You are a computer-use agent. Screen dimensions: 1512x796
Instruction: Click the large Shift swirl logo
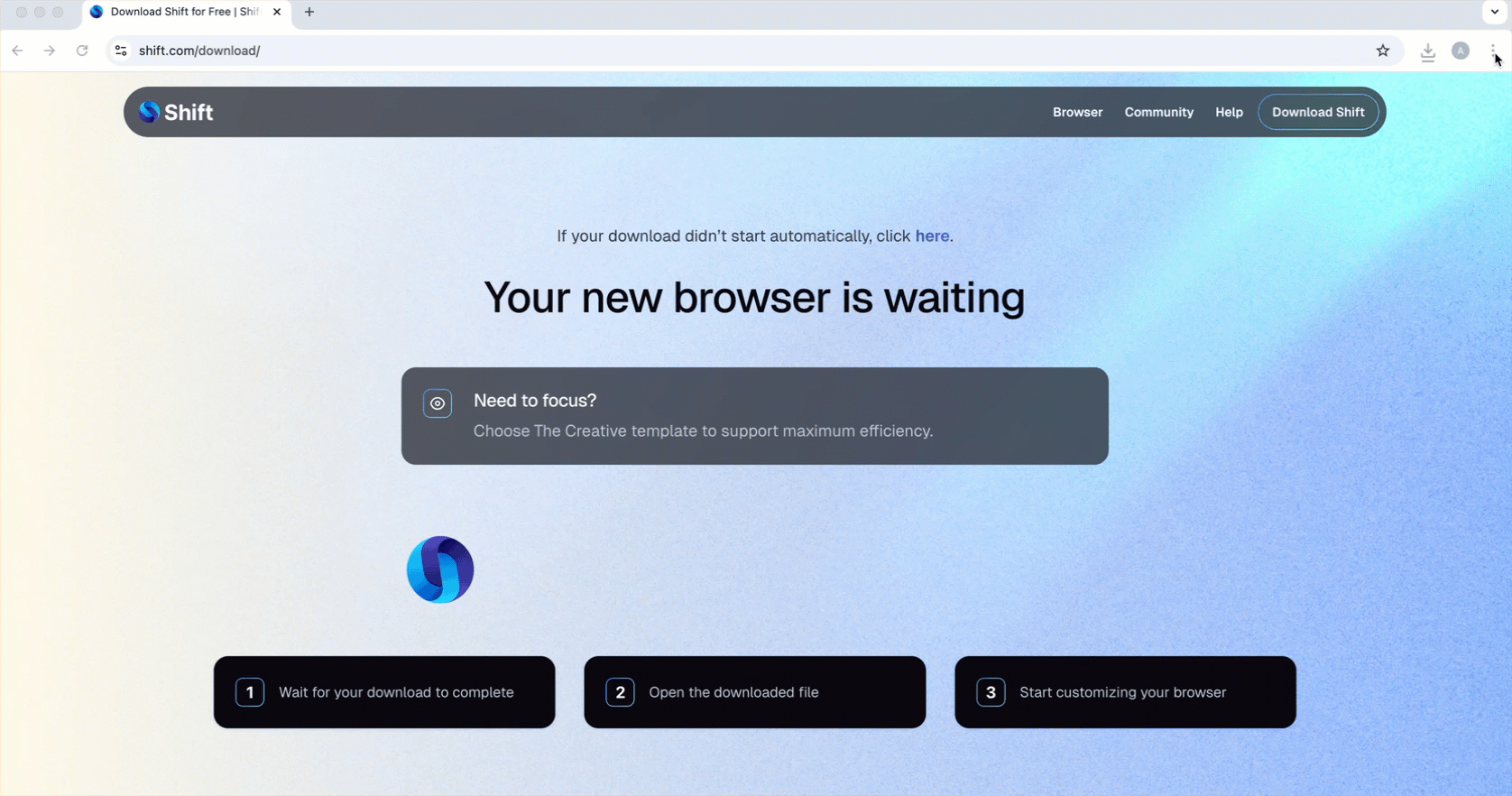tap(440, 569)
